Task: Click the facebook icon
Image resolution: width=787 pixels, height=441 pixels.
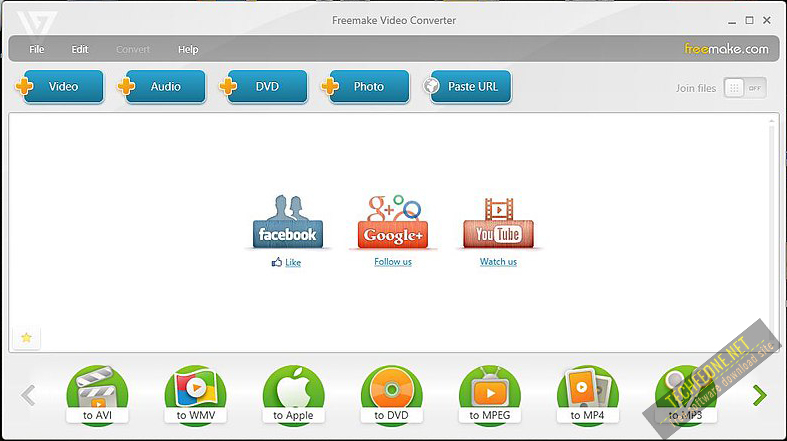Action: [x=288, y=222]
